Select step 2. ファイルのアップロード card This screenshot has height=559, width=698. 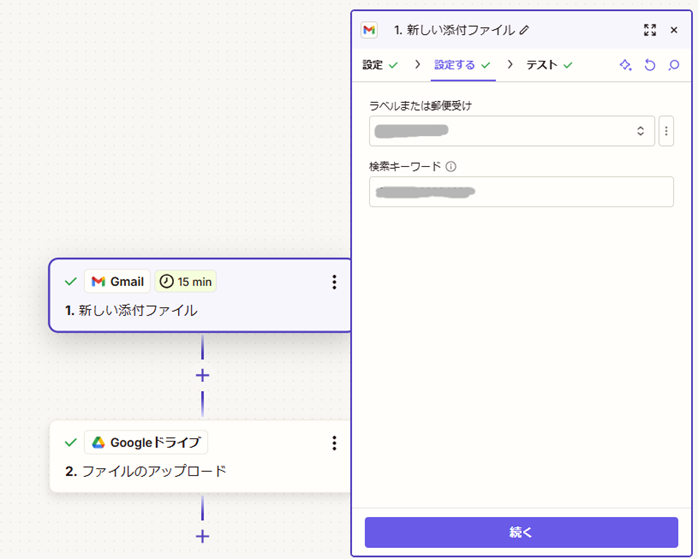pos(200,457)
